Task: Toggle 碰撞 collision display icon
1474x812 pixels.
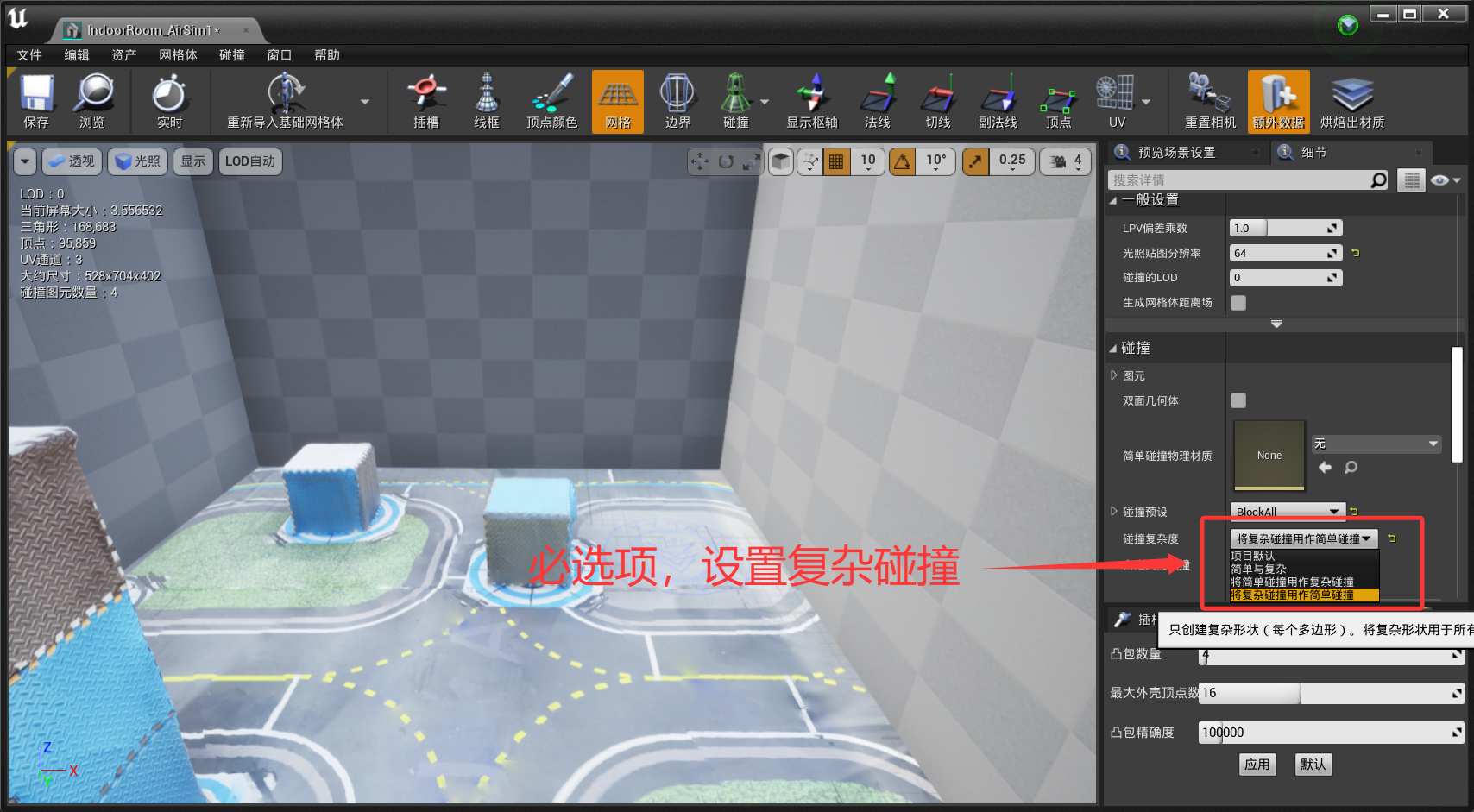Action: [736, 101]
